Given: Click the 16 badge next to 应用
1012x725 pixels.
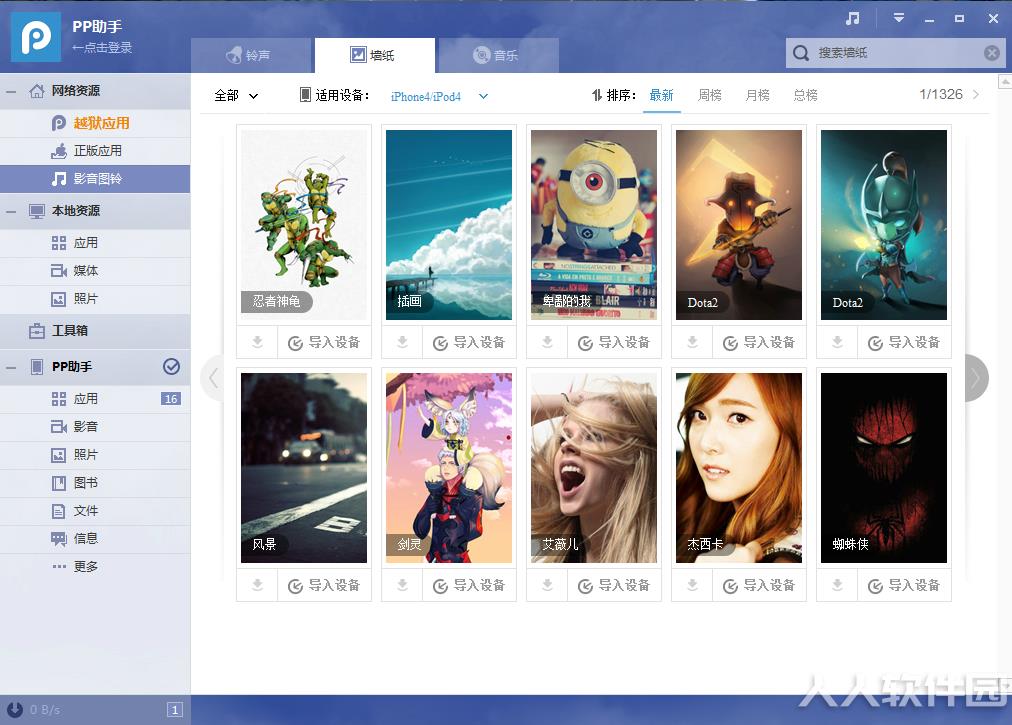Looking at the screenshot, I should point(171,399).
